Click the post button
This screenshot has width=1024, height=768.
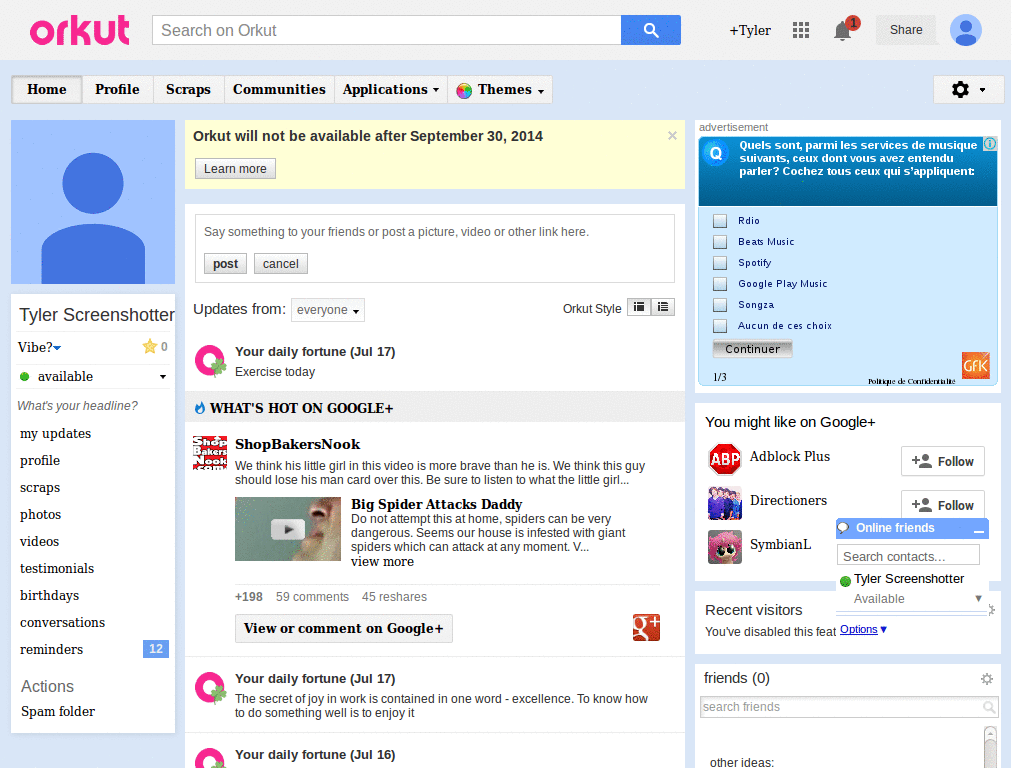click(225, 264)
